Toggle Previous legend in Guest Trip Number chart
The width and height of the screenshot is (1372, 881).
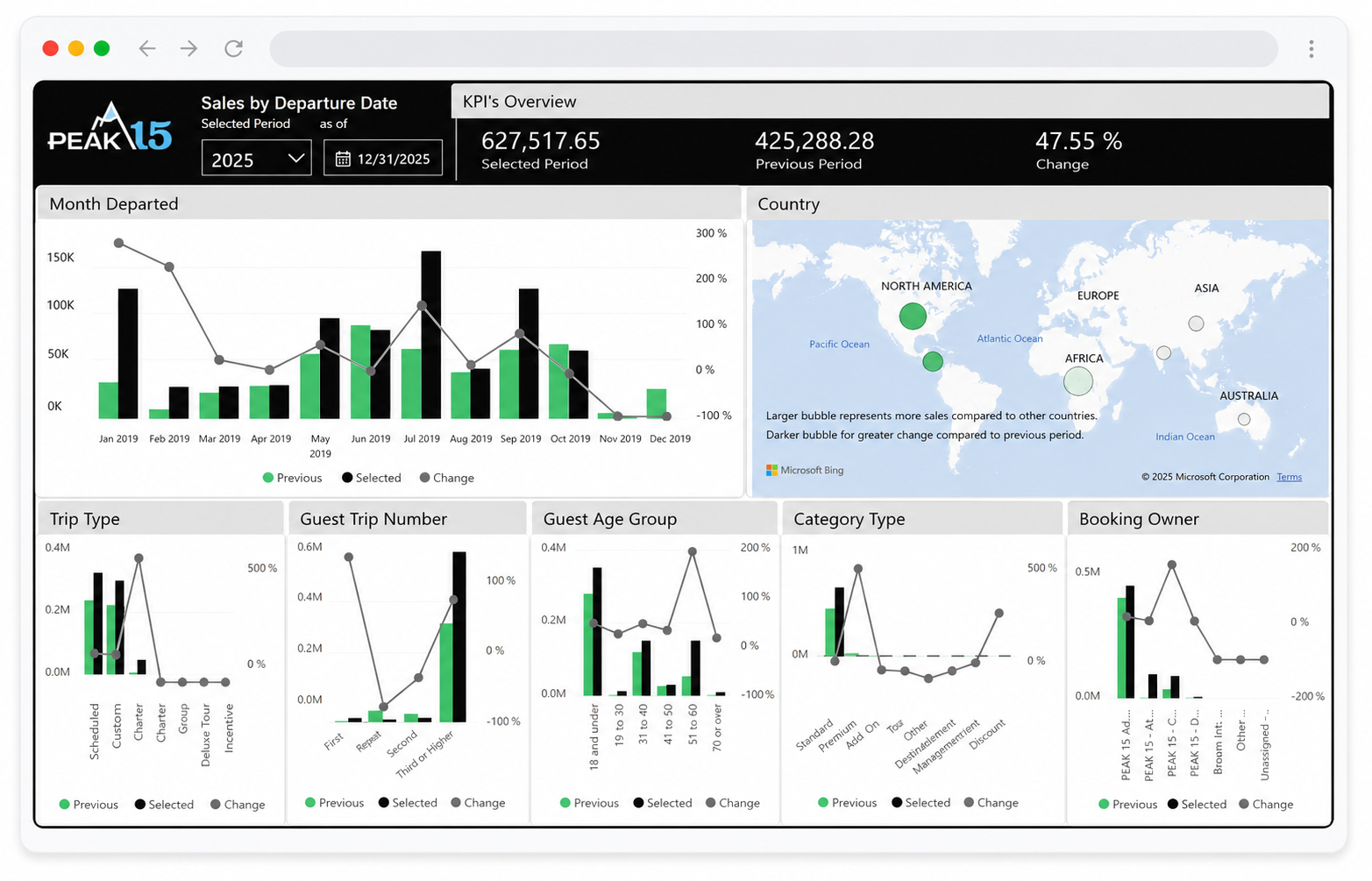tap(334, 803)
